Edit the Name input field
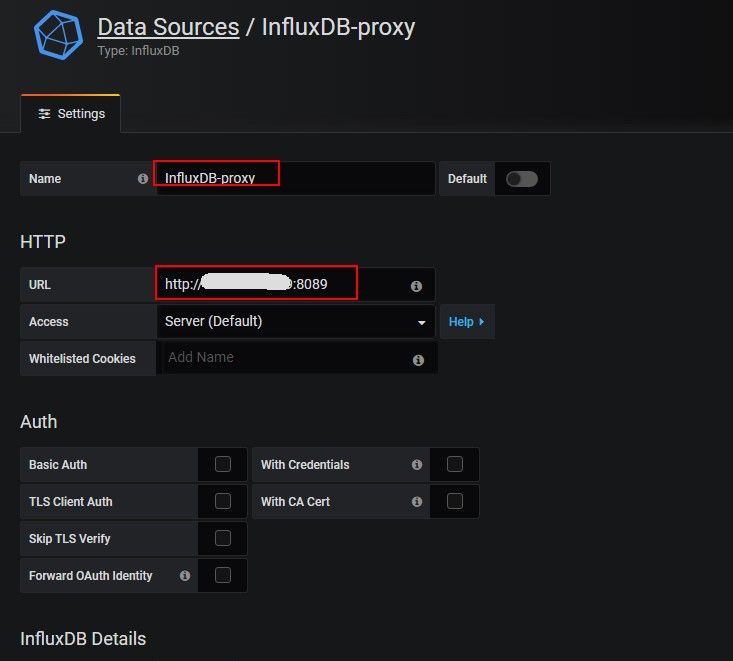733x661 pixels. tap(296, 179)
